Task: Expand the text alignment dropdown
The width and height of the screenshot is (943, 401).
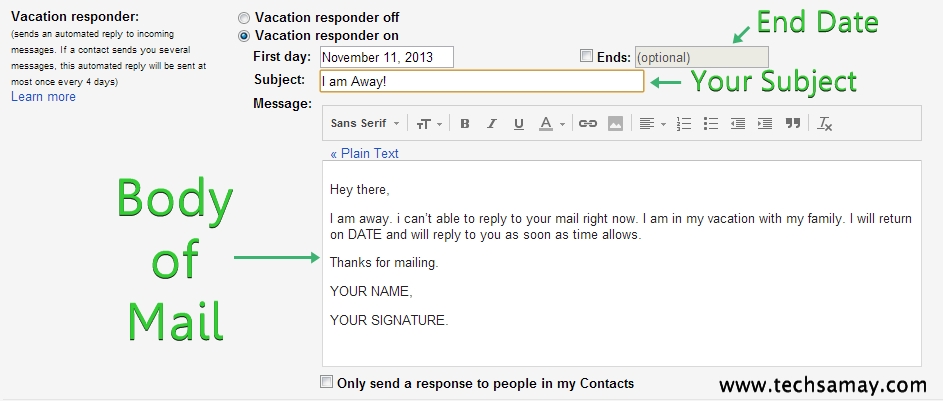Action: (x=653, y=124)
